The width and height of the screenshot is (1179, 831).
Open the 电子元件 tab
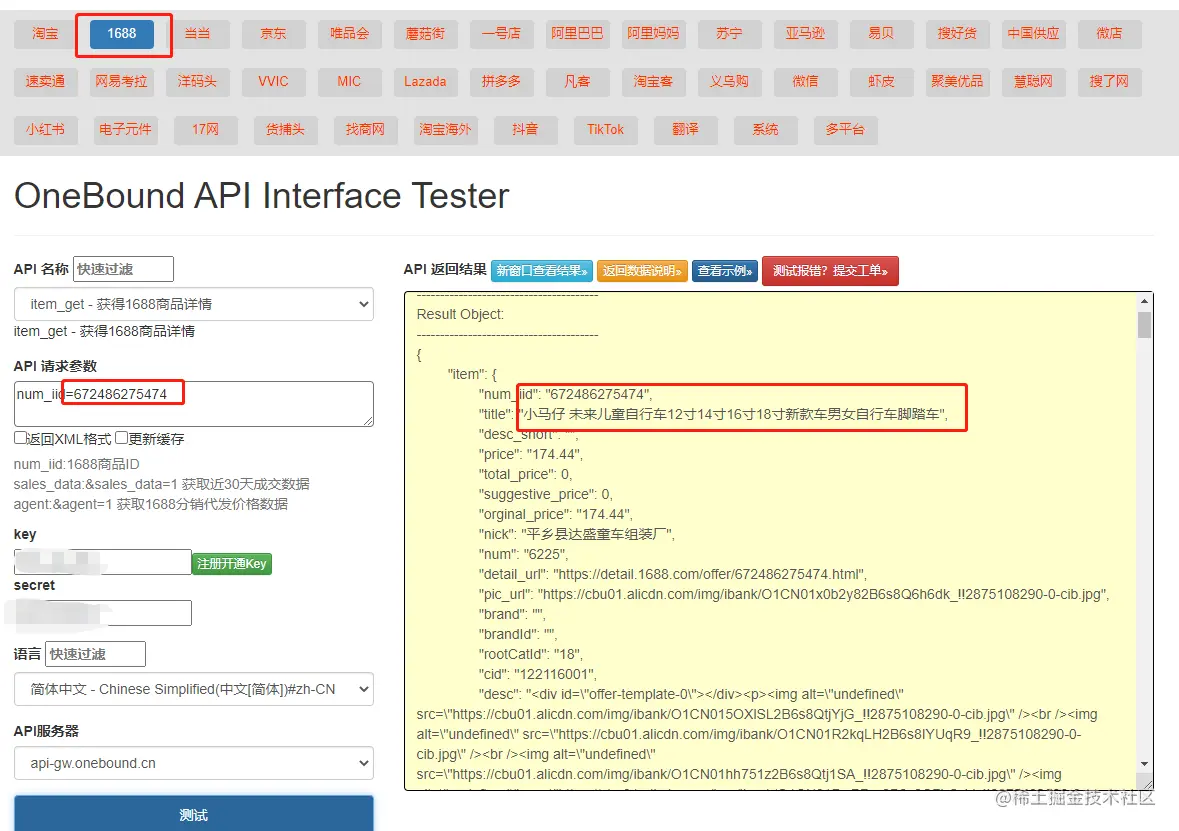click(126, 130)
